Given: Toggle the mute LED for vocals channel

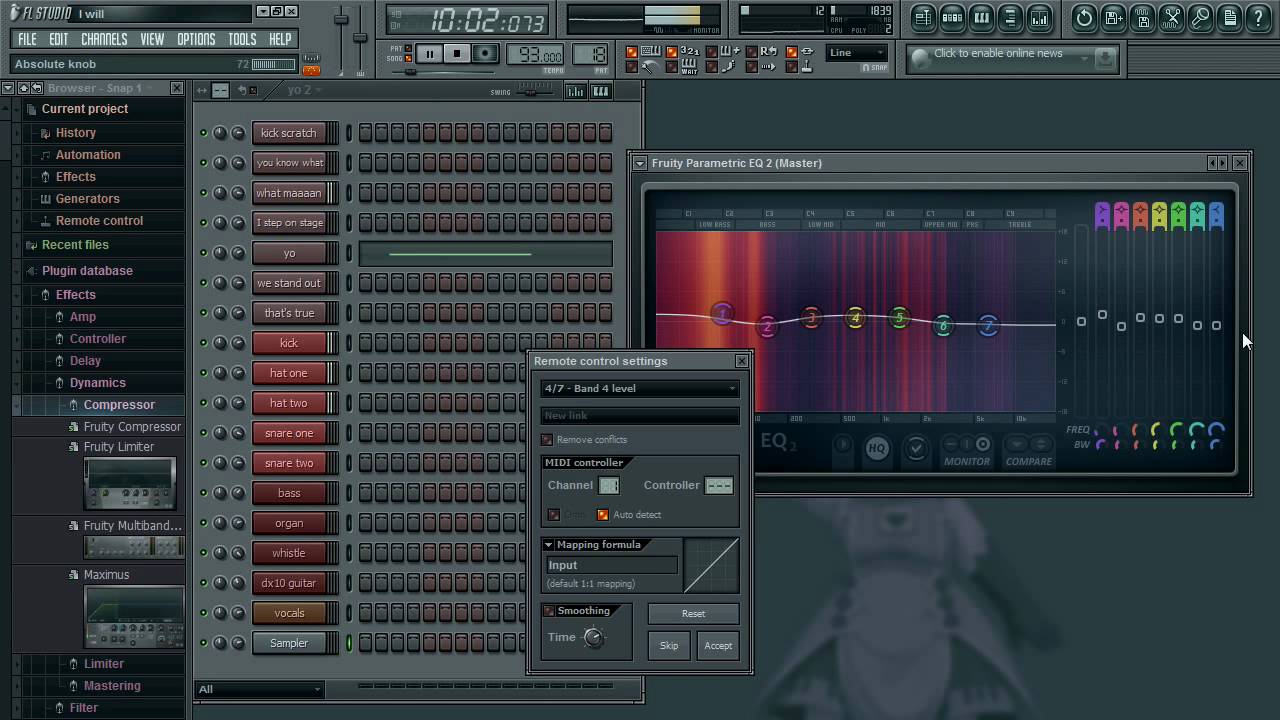Looking at the screenshot, I should point(203,613).
